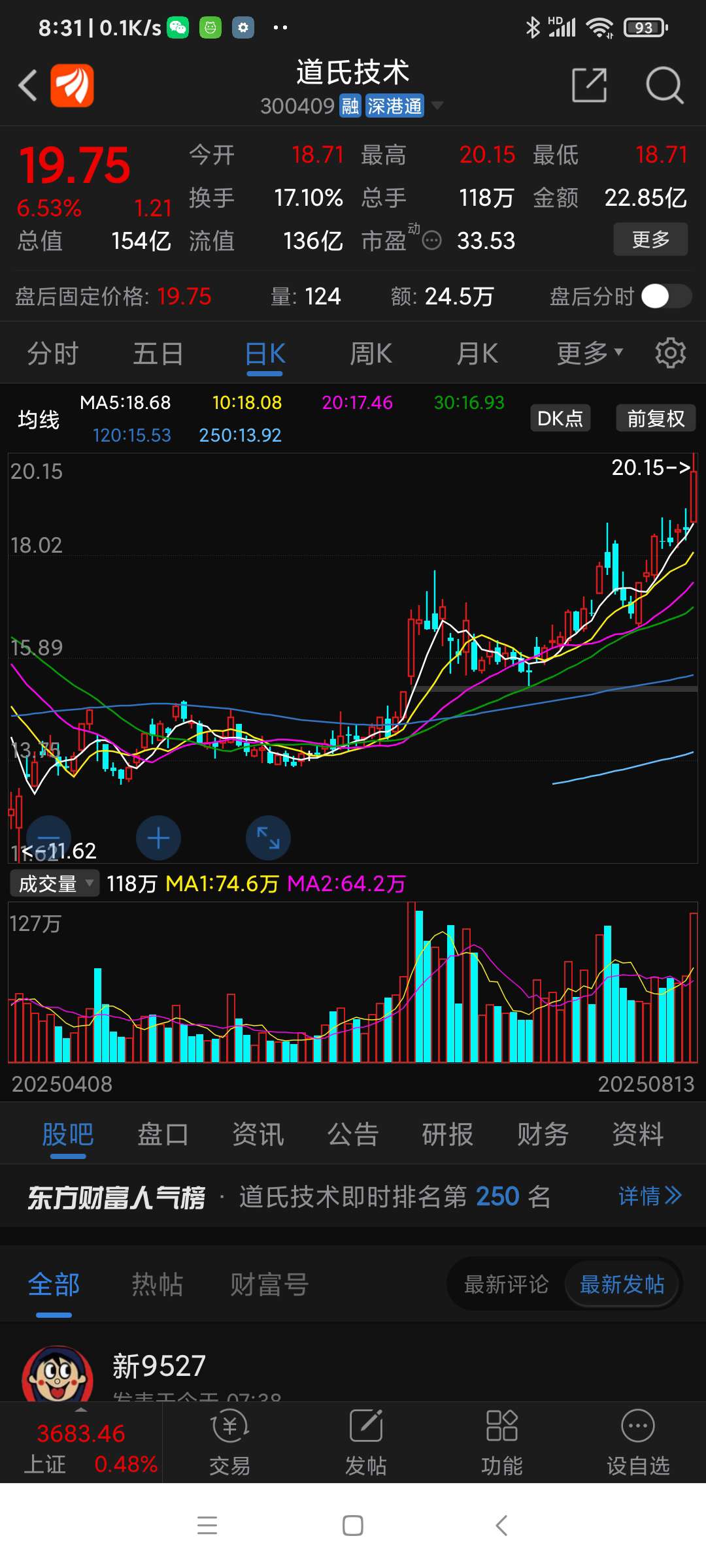The image size is (706, 1568).
Task: Open poster name 新9527
Action: [159, 1365]
